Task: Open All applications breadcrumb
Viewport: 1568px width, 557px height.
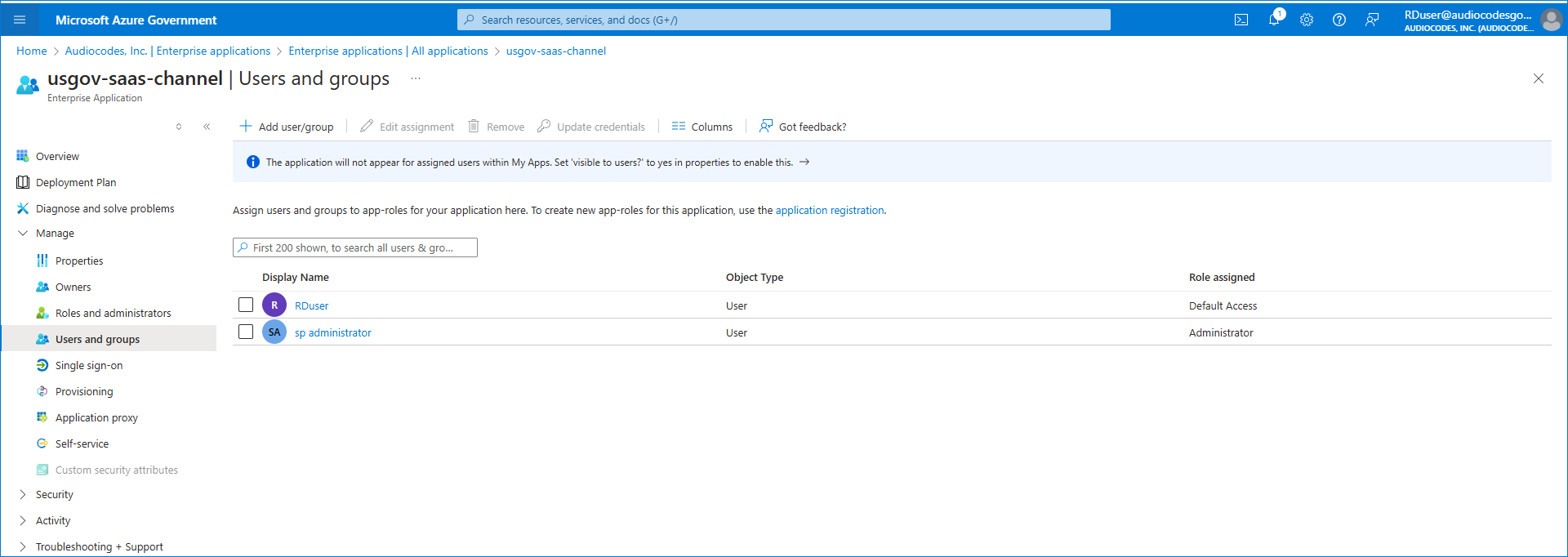Action: (388, 51)
